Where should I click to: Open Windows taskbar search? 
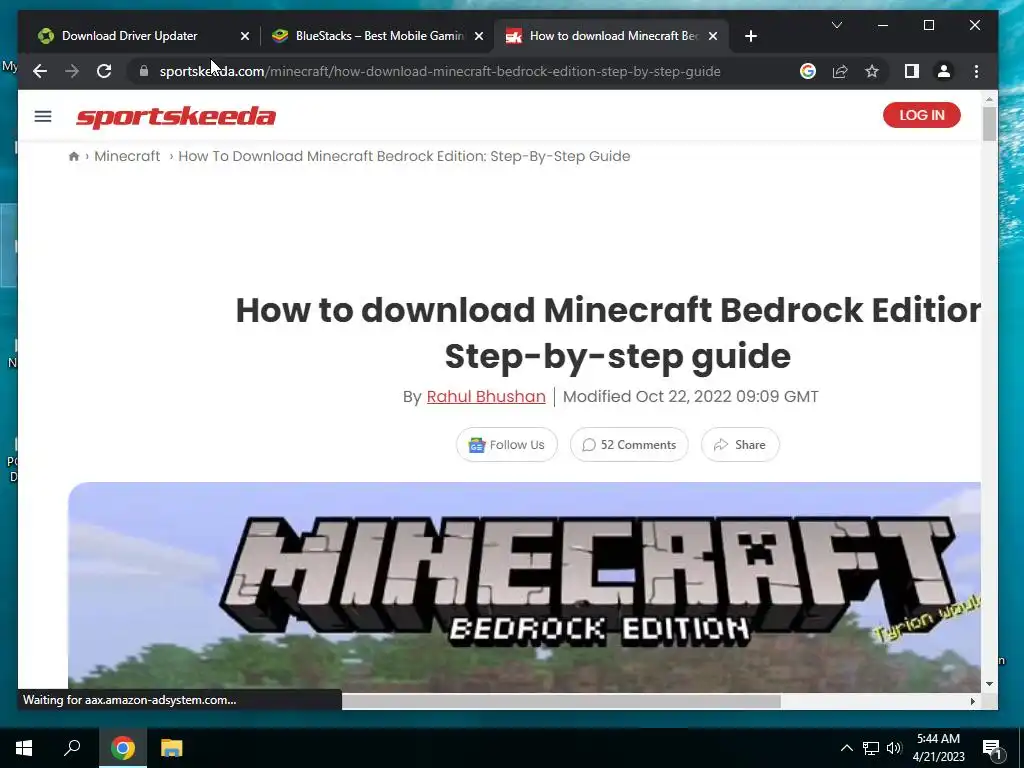coord(72,748)
